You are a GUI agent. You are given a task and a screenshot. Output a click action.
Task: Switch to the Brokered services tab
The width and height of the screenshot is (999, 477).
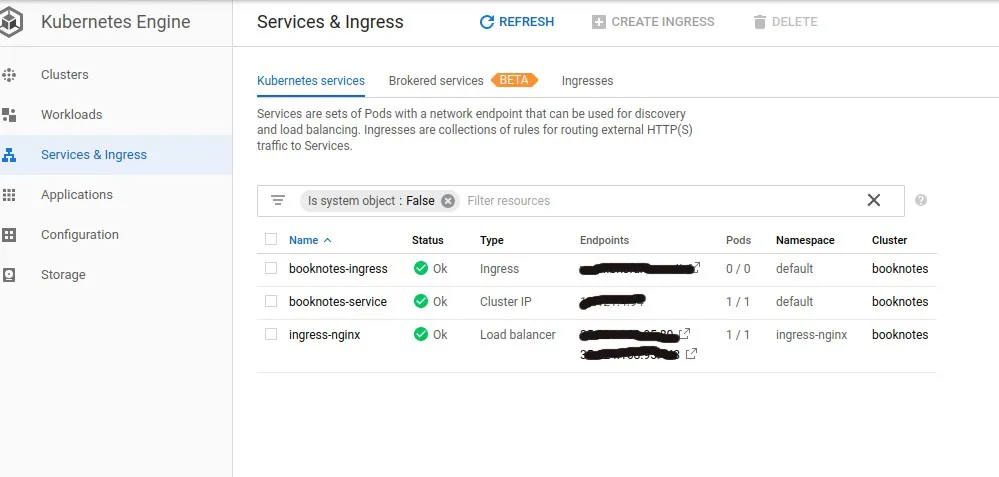436,81
